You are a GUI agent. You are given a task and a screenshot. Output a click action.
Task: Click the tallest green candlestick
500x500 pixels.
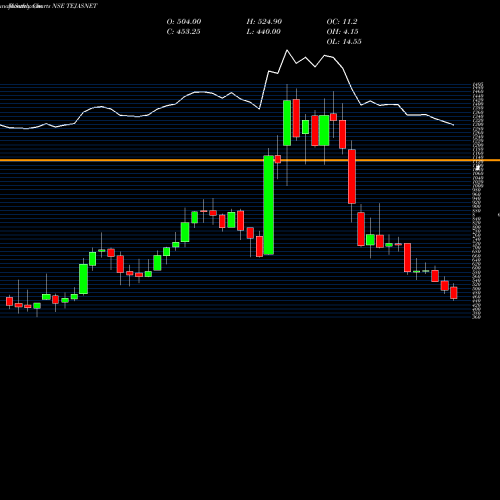pos(269,205)
